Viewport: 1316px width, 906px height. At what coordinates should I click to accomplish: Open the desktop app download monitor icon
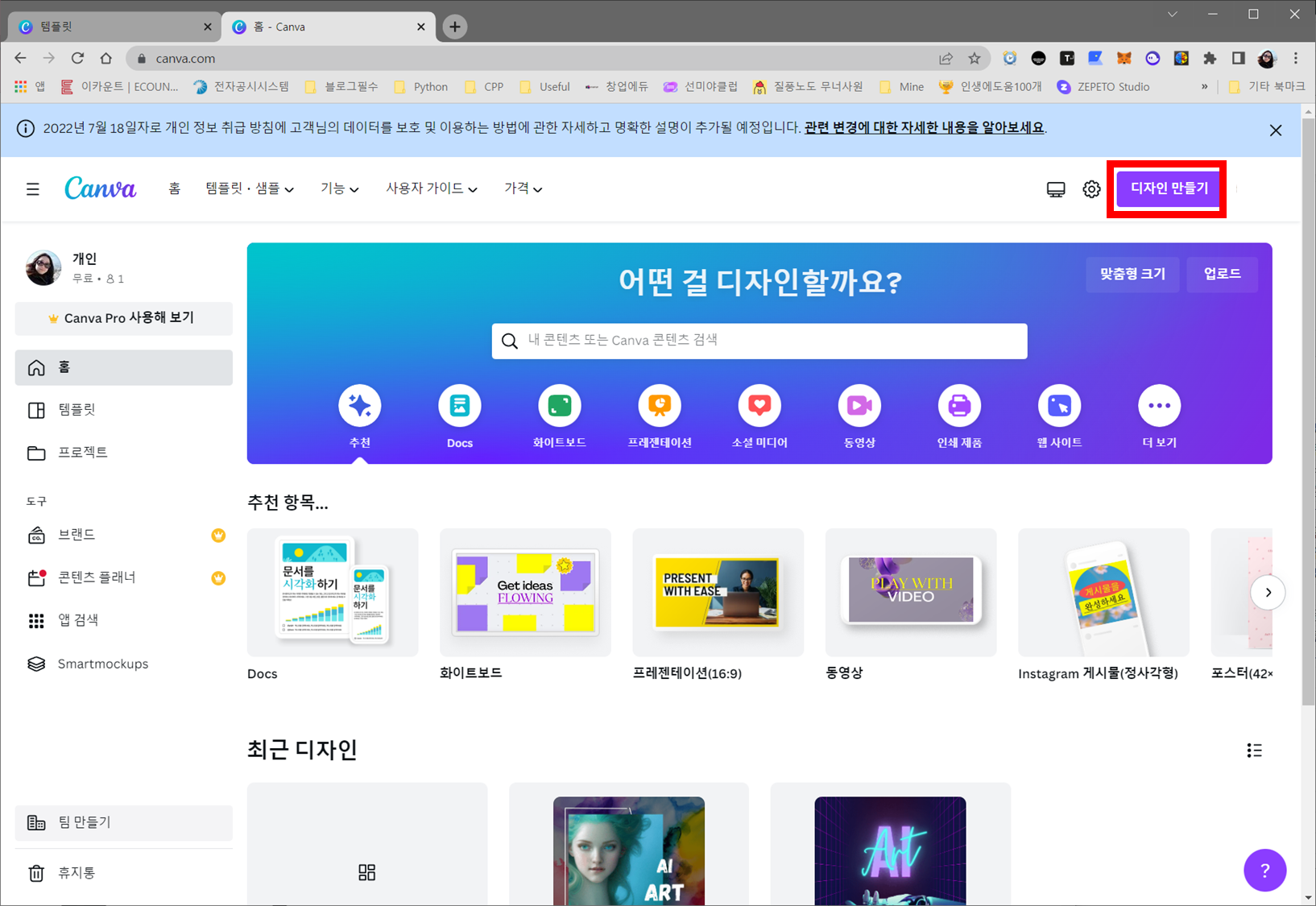[x=1056, y=189]
